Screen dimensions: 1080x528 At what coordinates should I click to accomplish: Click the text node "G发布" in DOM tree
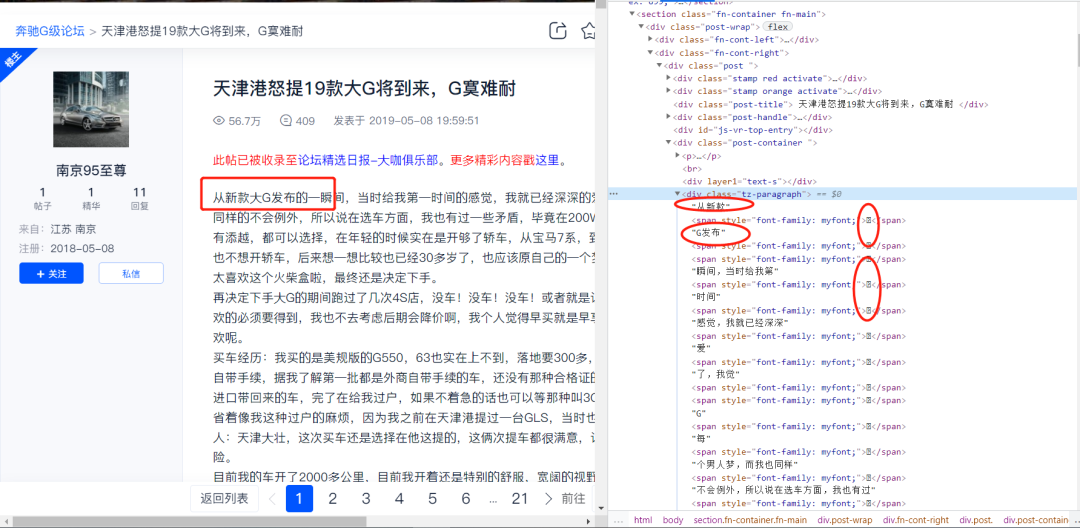(709, 233)
